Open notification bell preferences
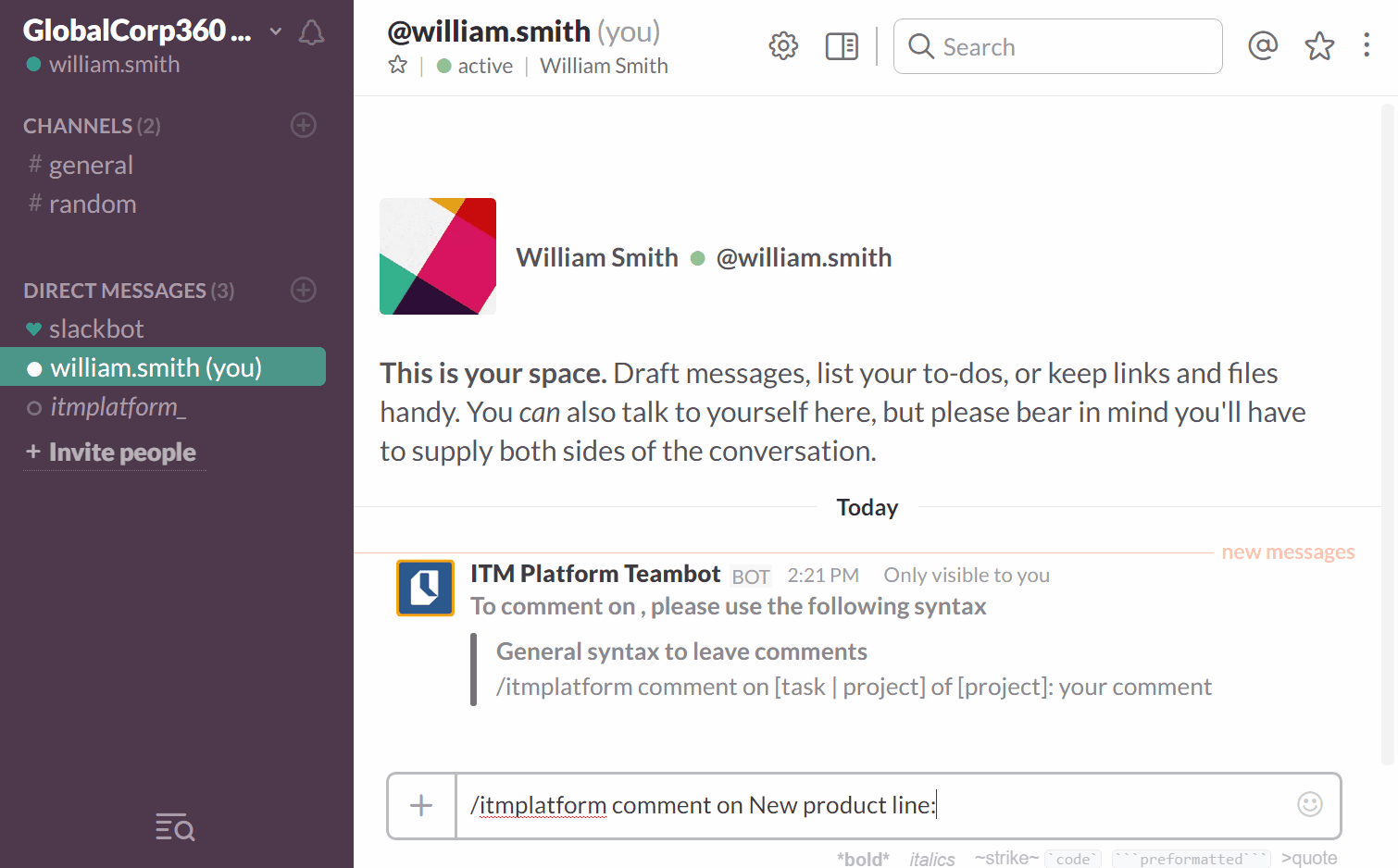The image size is (1398, 868). [x=312, y=33]
